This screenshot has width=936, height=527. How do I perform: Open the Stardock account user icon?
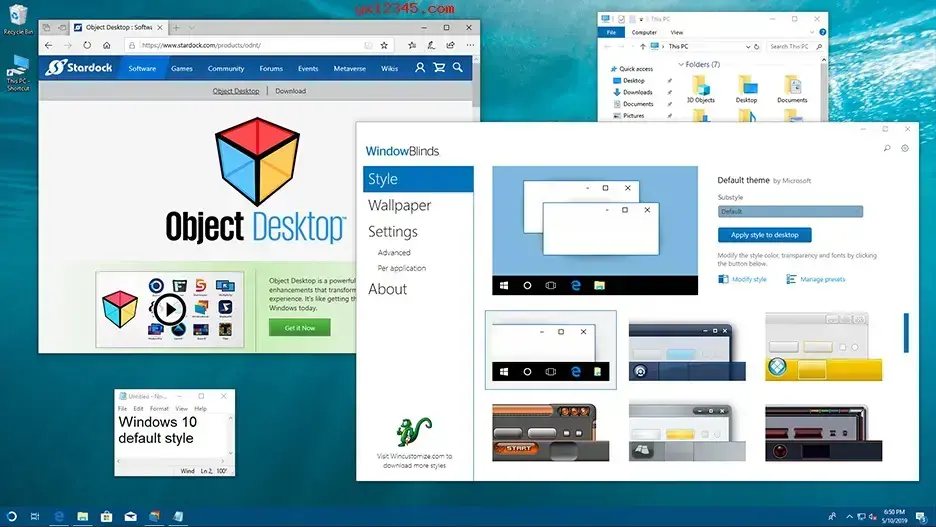click(420, 68)
